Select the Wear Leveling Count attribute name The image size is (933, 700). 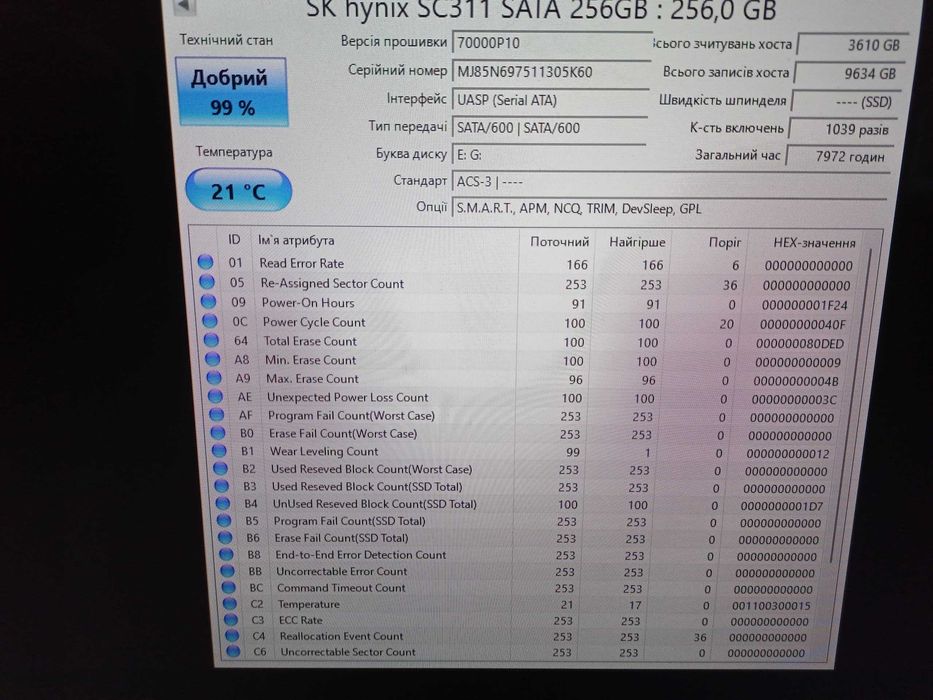(324, 451)
